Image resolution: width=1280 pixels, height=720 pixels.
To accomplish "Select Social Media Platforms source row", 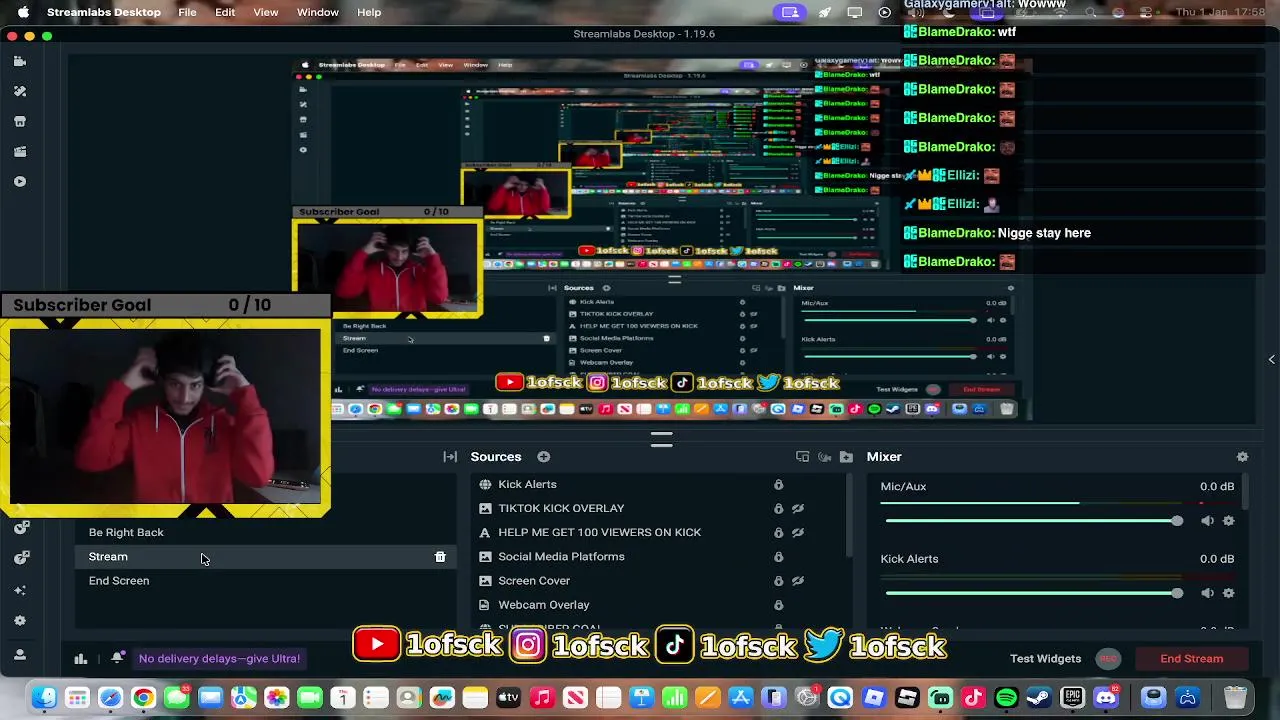I will pyautogui.click(x=658, y=557).
